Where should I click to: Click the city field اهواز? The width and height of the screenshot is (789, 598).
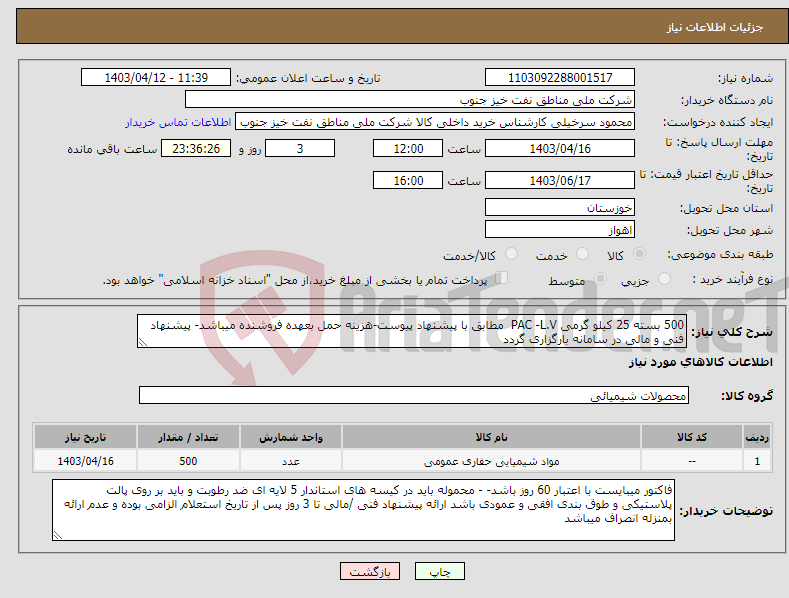click(x=560, y=230)
